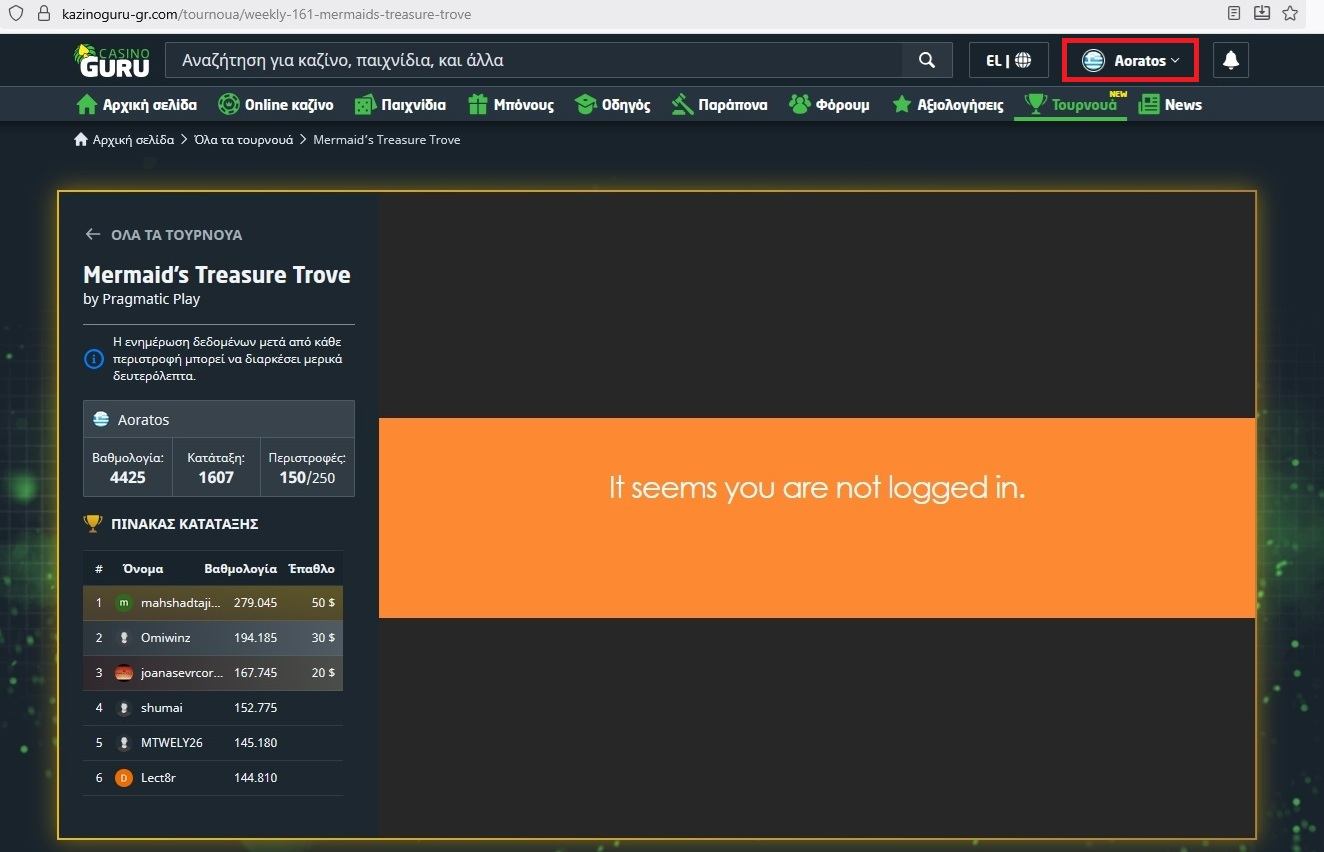The height and width of the screenshot is (852, 1324).
Task: Click the browser reader view icon
Action: coord(1234,14)
